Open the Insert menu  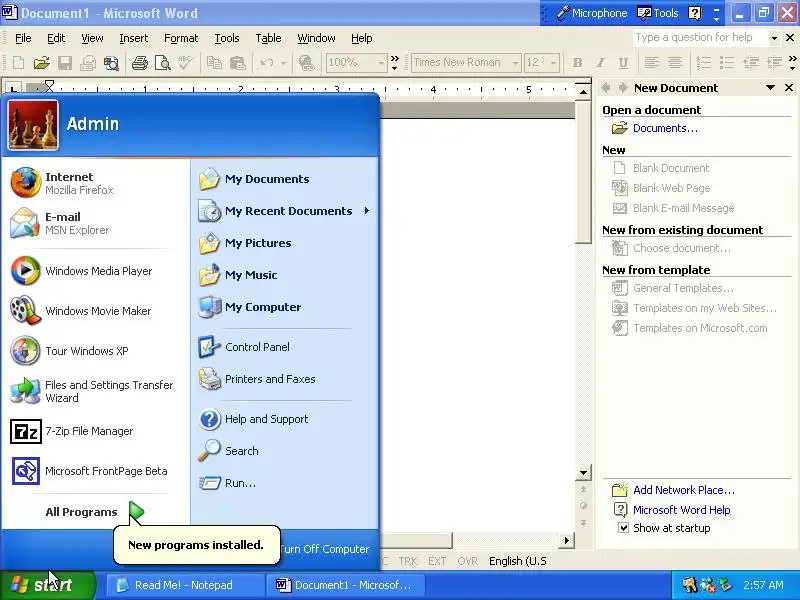coord(133,38)
